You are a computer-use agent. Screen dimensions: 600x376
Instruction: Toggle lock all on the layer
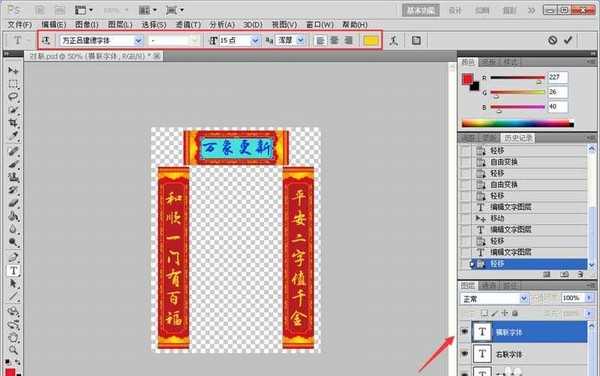[515, 313]
